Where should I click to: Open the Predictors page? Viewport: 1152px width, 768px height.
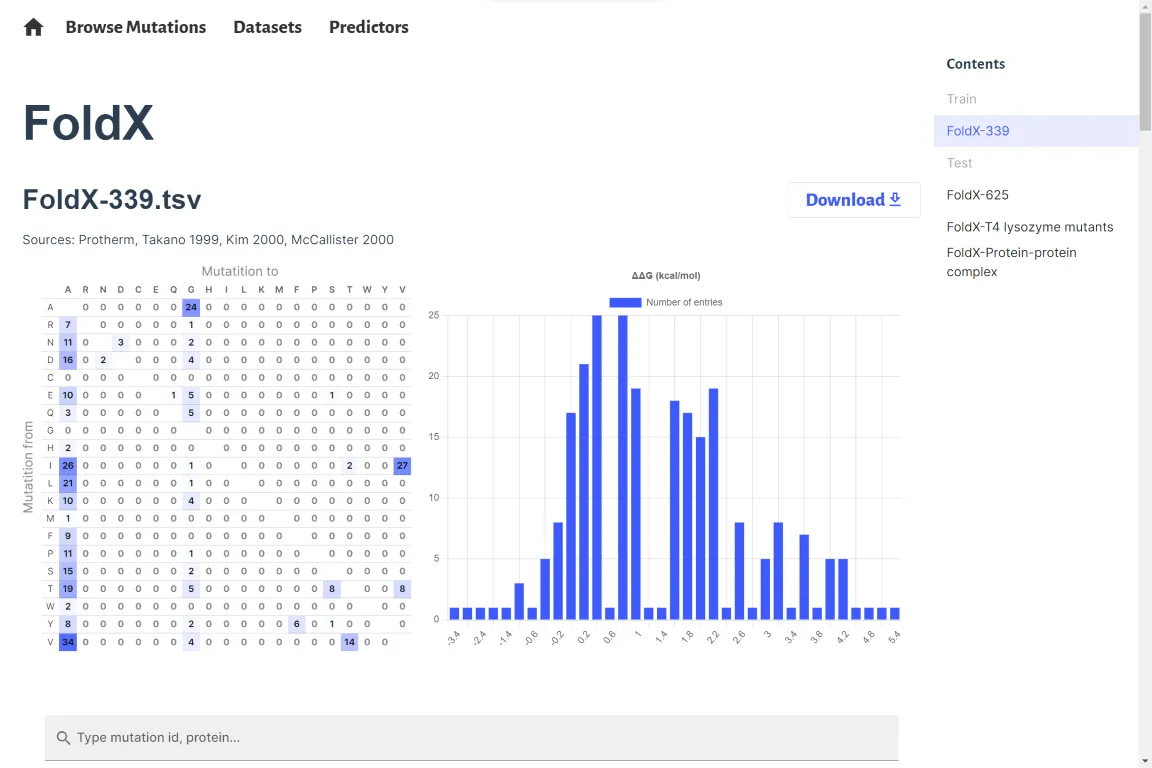[369, 27]
